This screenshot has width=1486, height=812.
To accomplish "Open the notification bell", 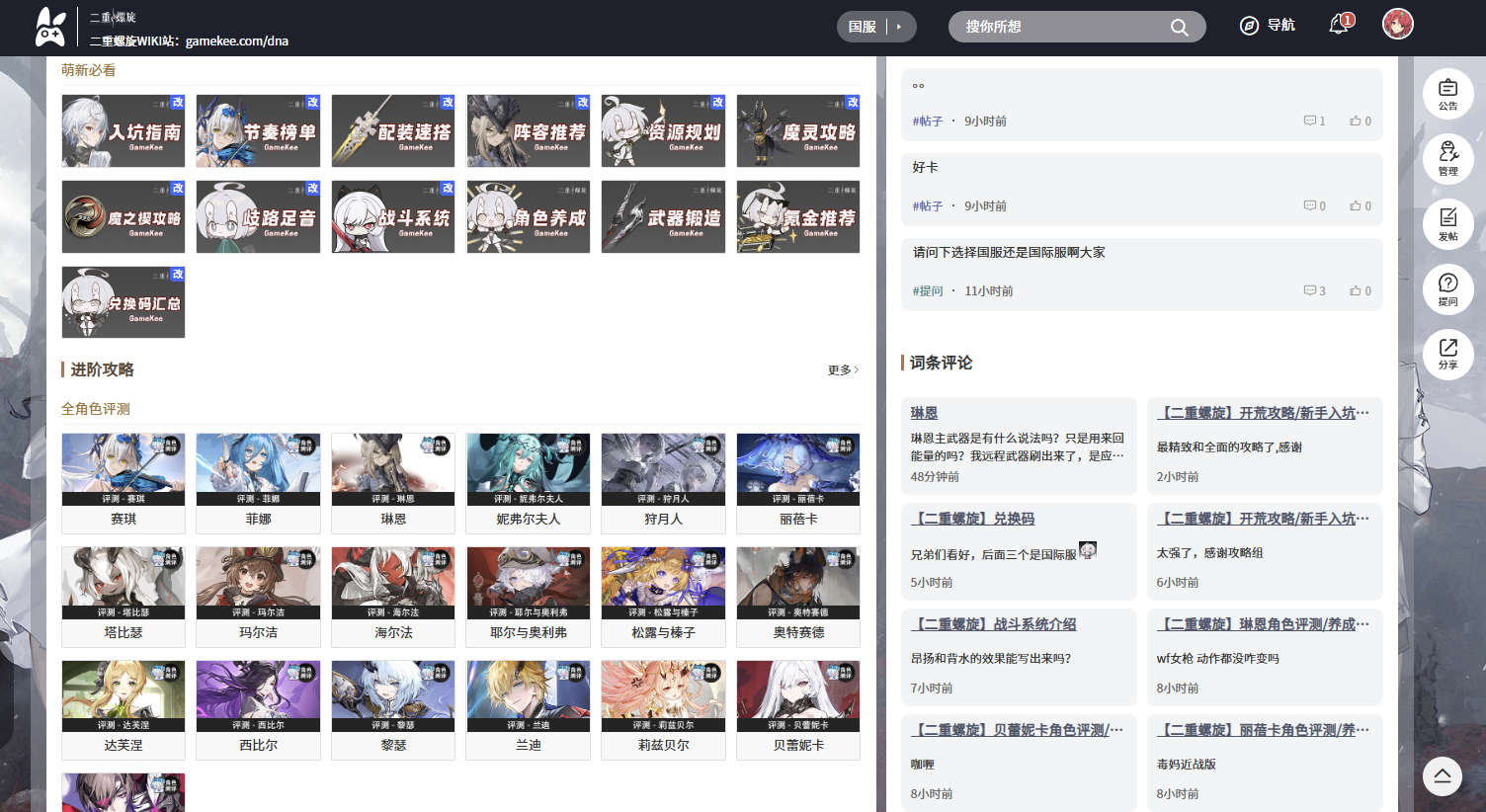I will pyautogui.click(x=1339, y=25).
